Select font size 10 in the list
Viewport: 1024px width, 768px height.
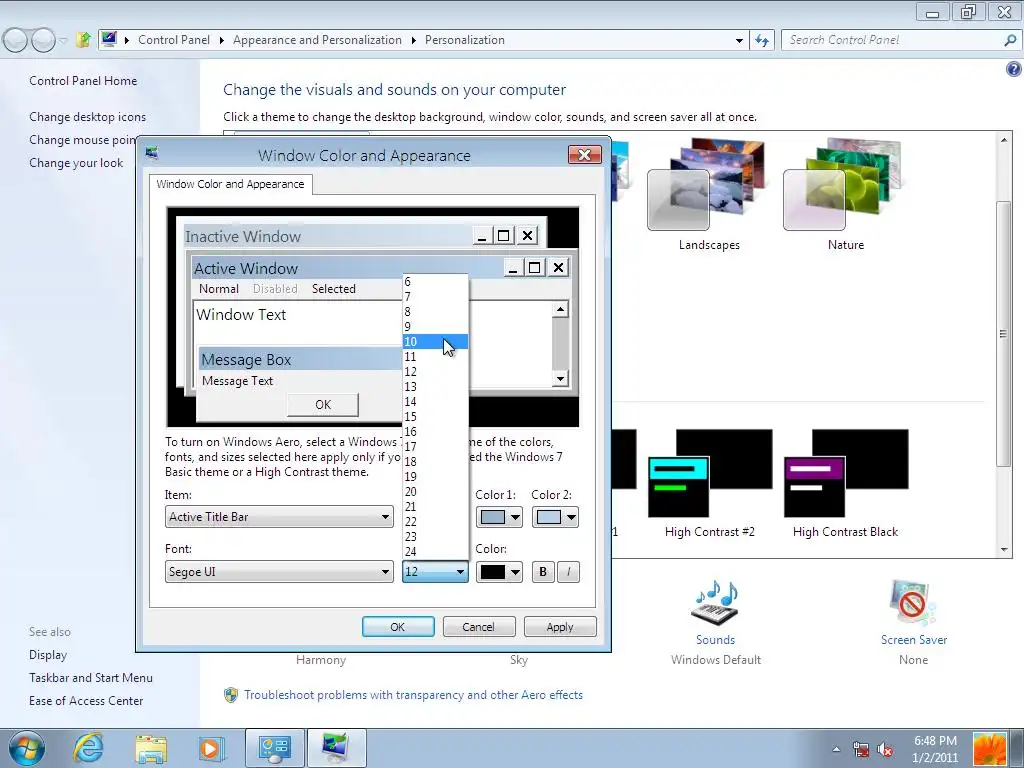tap(435, 342)
